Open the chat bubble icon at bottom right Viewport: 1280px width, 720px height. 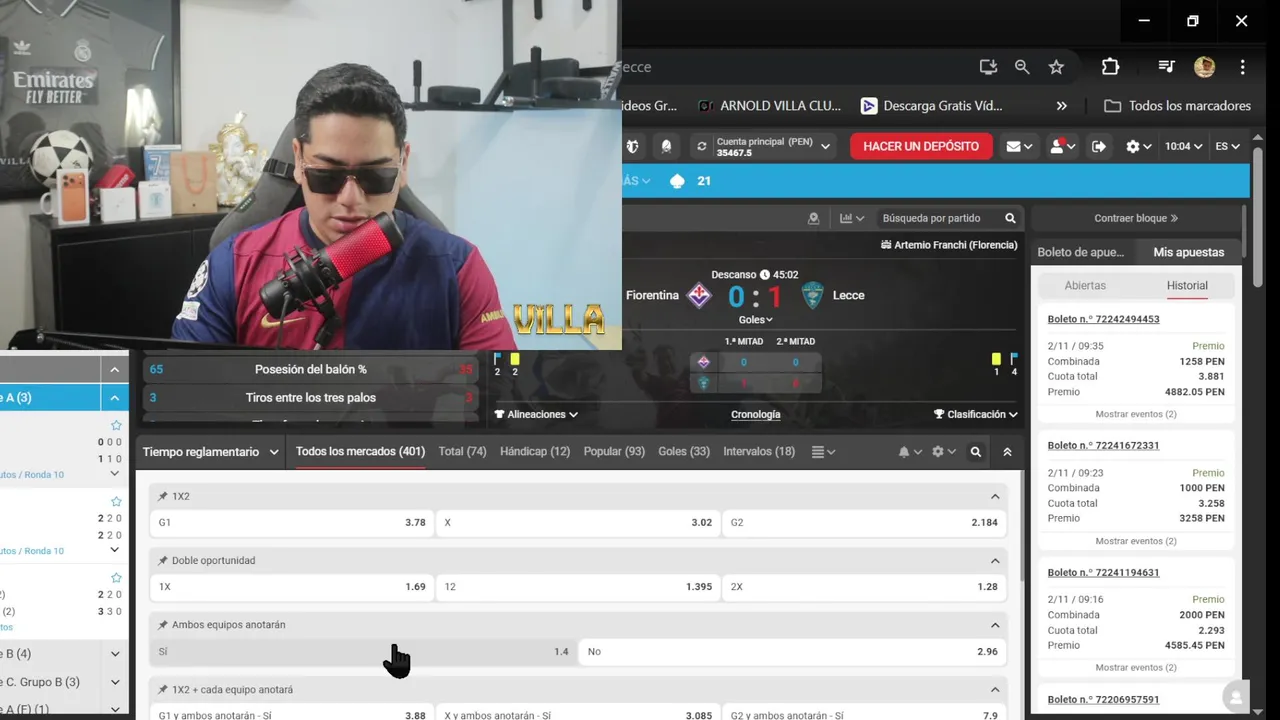tap(1236, 697)
